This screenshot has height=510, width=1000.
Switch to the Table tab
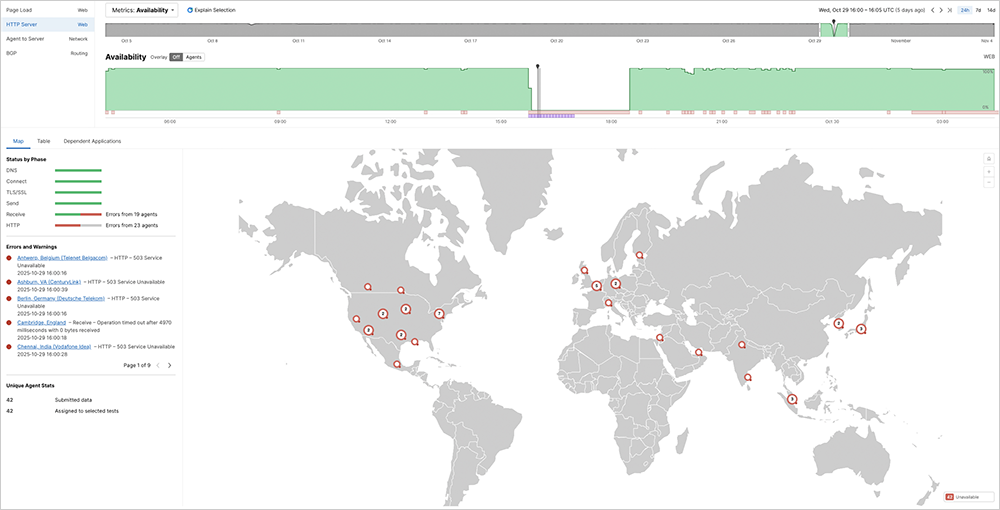point(43,141)
